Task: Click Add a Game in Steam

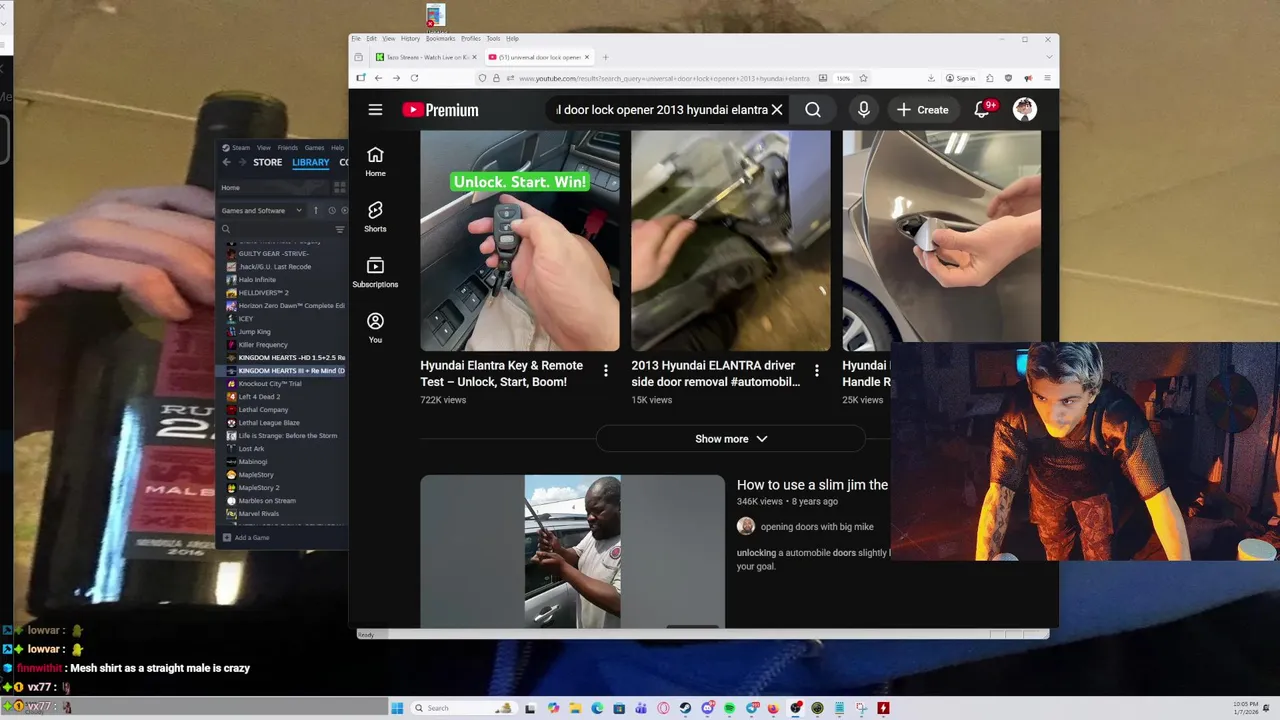Action: click(x=246, y=538)
